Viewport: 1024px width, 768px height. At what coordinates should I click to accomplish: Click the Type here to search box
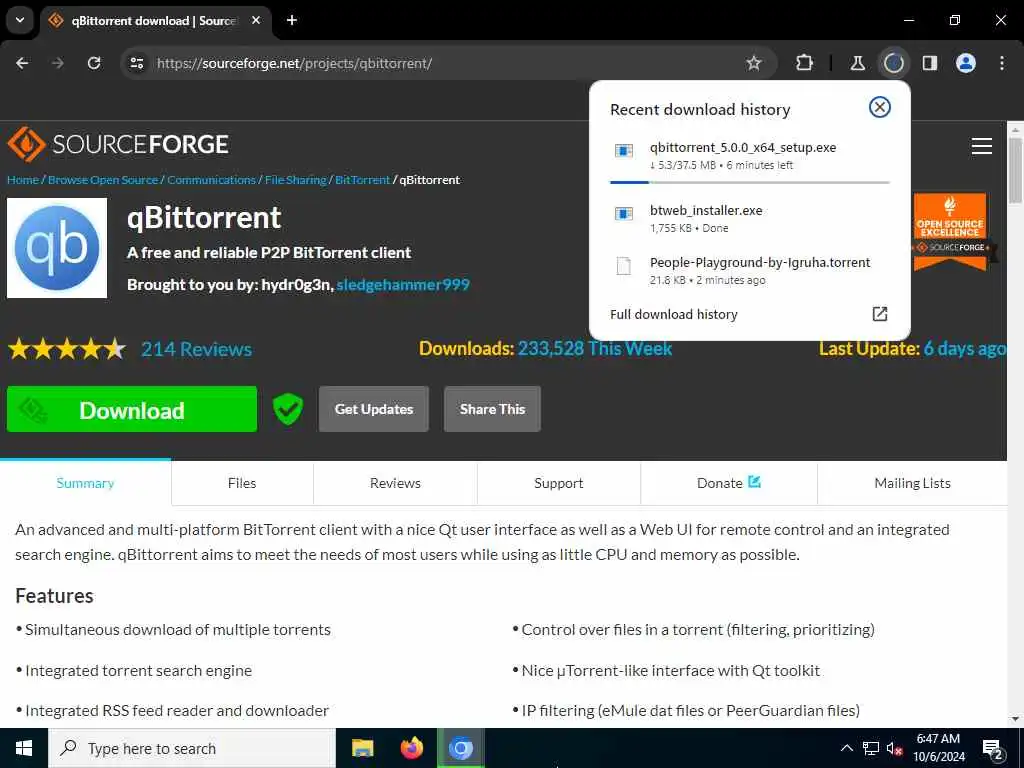tap(192, 748)
